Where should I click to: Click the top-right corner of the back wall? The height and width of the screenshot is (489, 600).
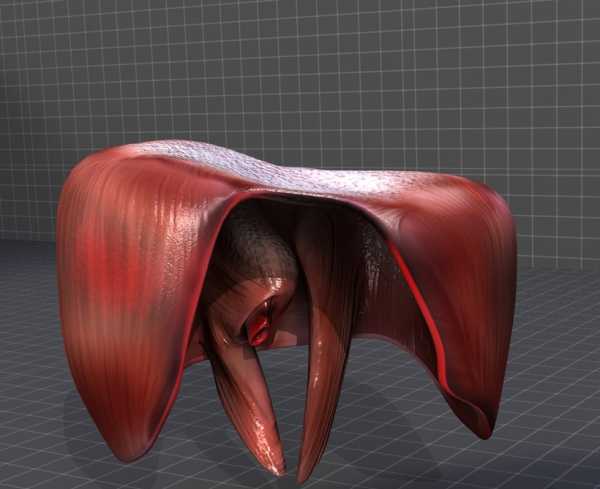click(x=594, y=5)
